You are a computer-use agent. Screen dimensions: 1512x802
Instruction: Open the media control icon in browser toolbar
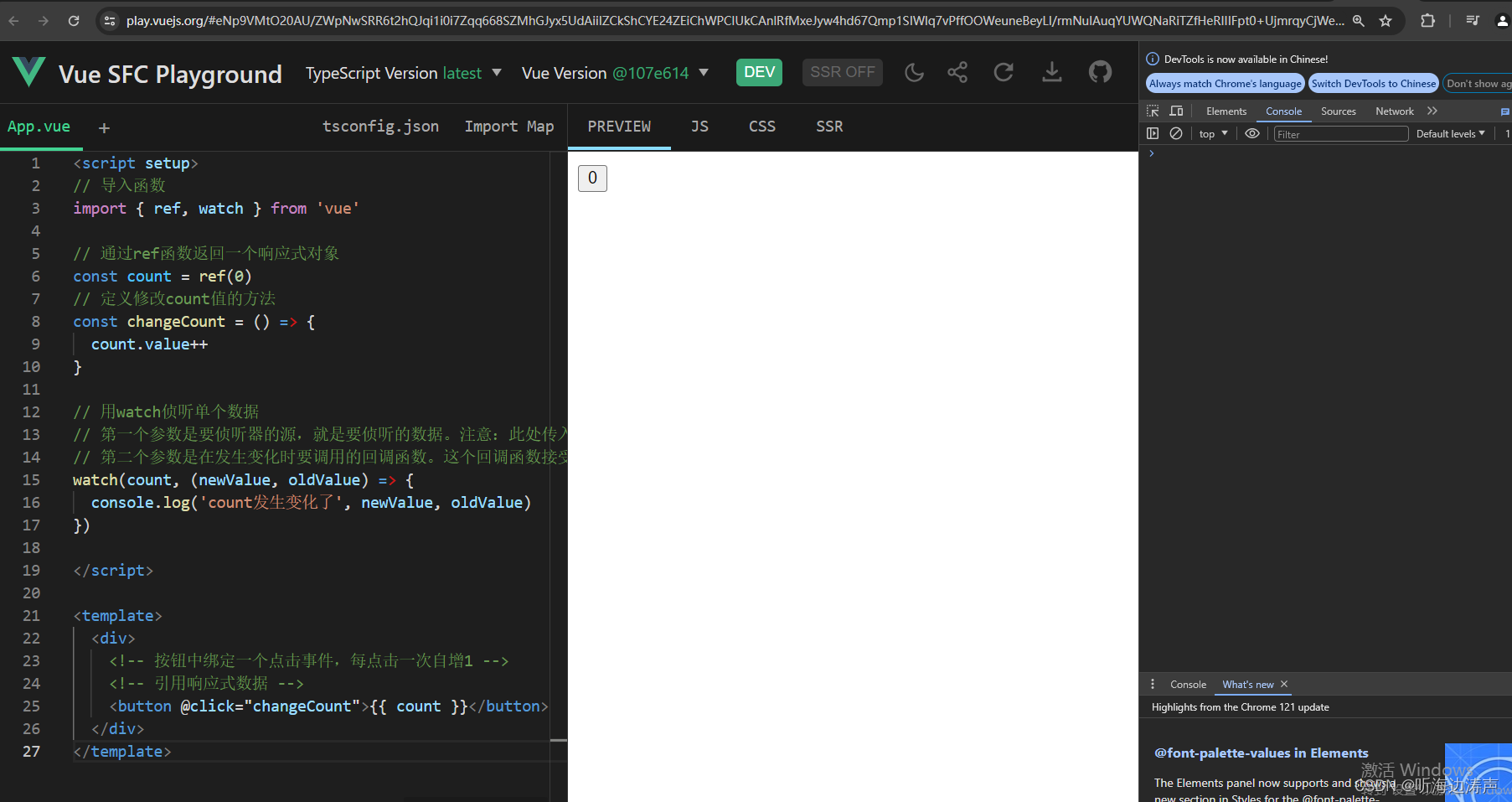(1473, 21)
